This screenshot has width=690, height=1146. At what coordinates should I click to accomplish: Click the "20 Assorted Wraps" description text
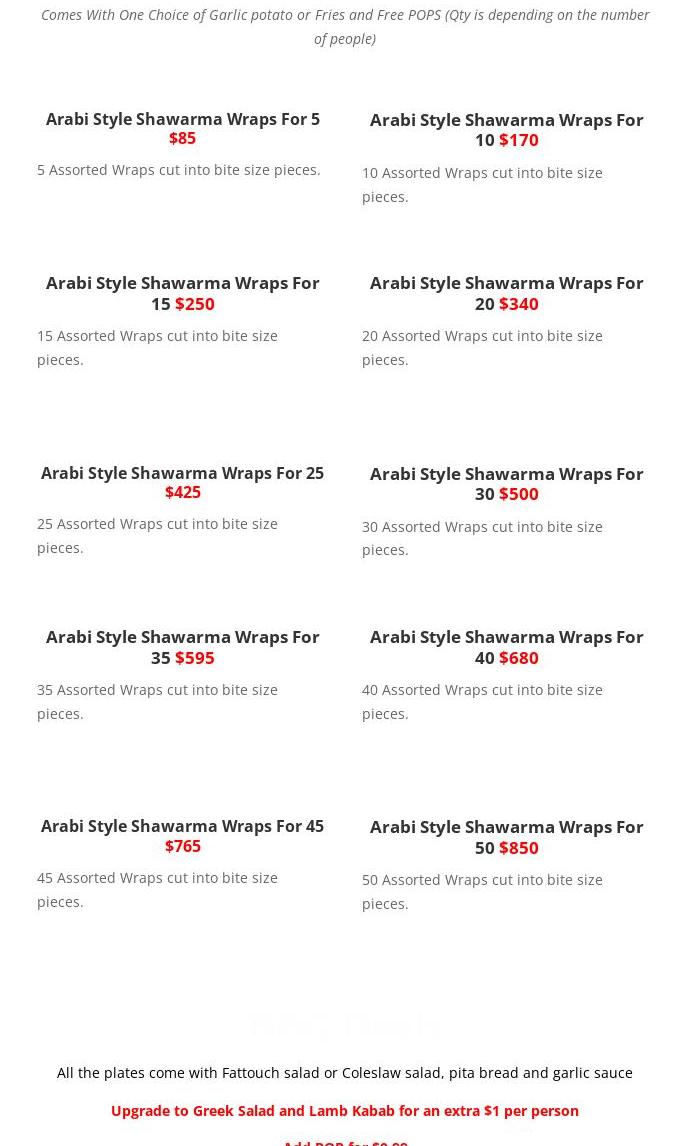(x=482, y=347)
